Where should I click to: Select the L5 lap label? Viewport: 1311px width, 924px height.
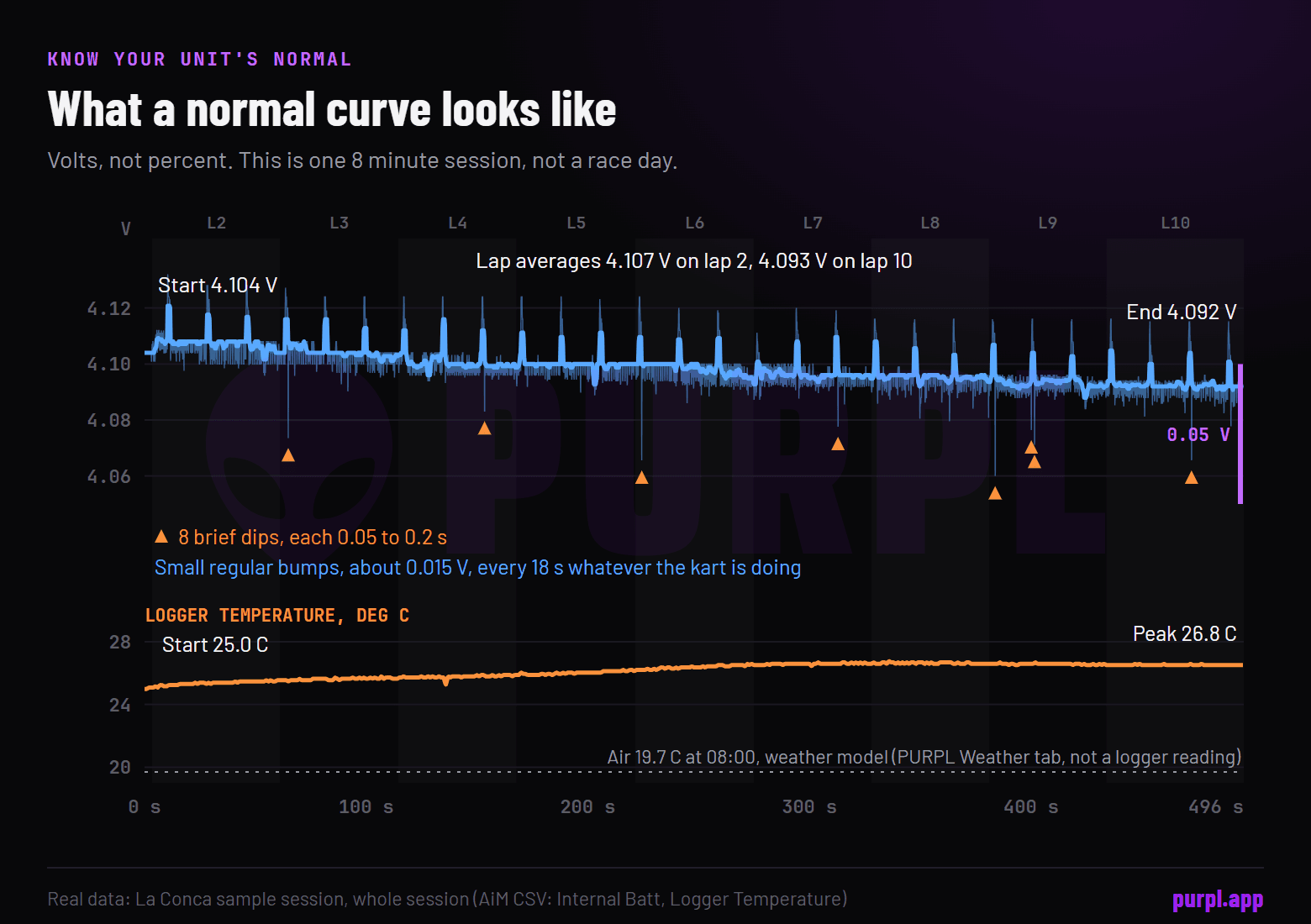577,223
